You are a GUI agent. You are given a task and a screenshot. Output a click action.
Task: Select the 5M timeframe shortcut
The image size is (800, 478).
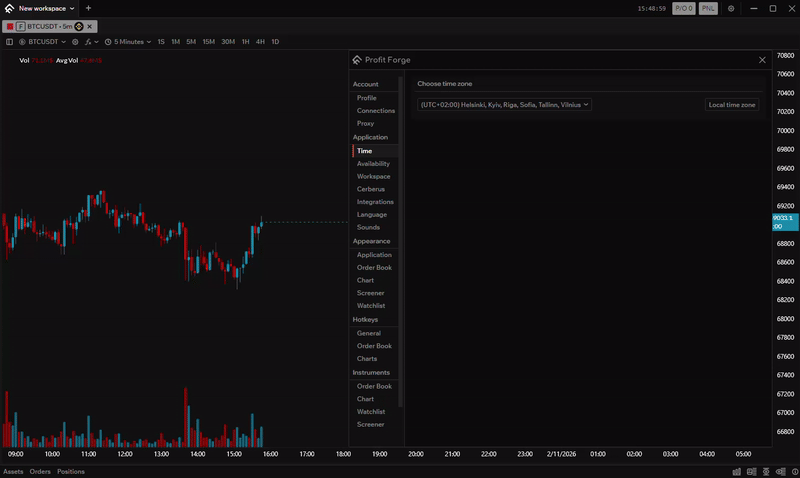pos(191,42)
